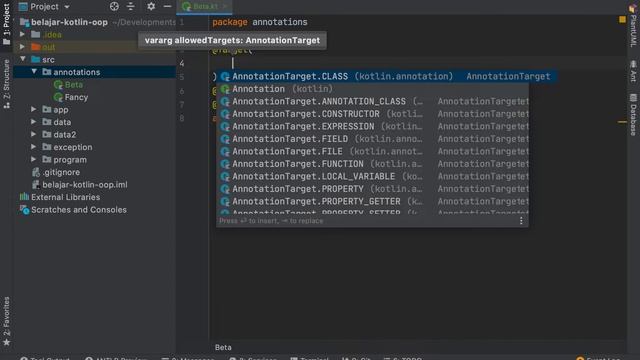640x360 pixels.
Task: Switch to the Beta.kt editor tab
Action: coord(204,7)
